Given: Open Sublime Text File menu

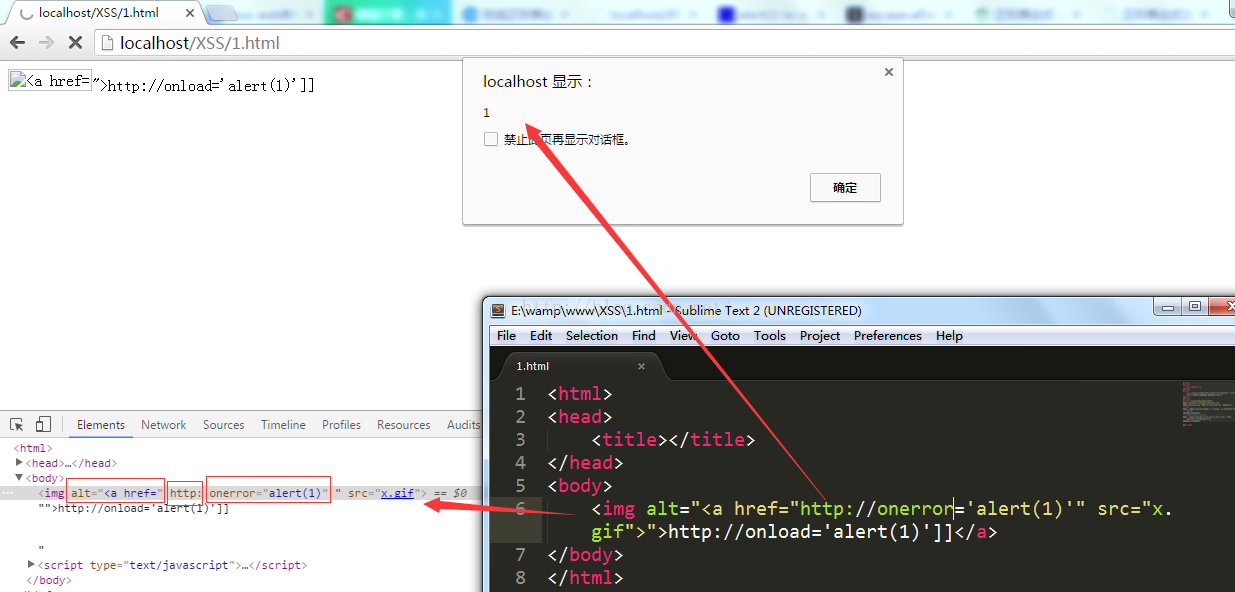Looking at the screenshot, I should tap(507, 336).
